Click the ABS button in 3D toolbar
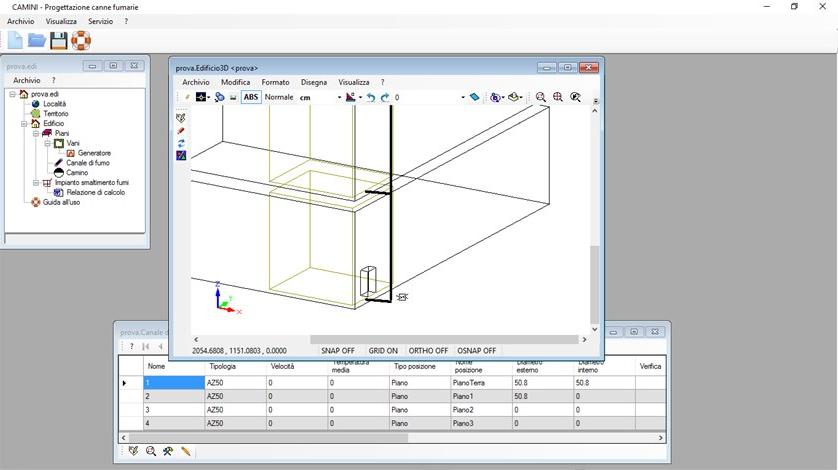Screen dimensions: 838x470 pos(251,98)
